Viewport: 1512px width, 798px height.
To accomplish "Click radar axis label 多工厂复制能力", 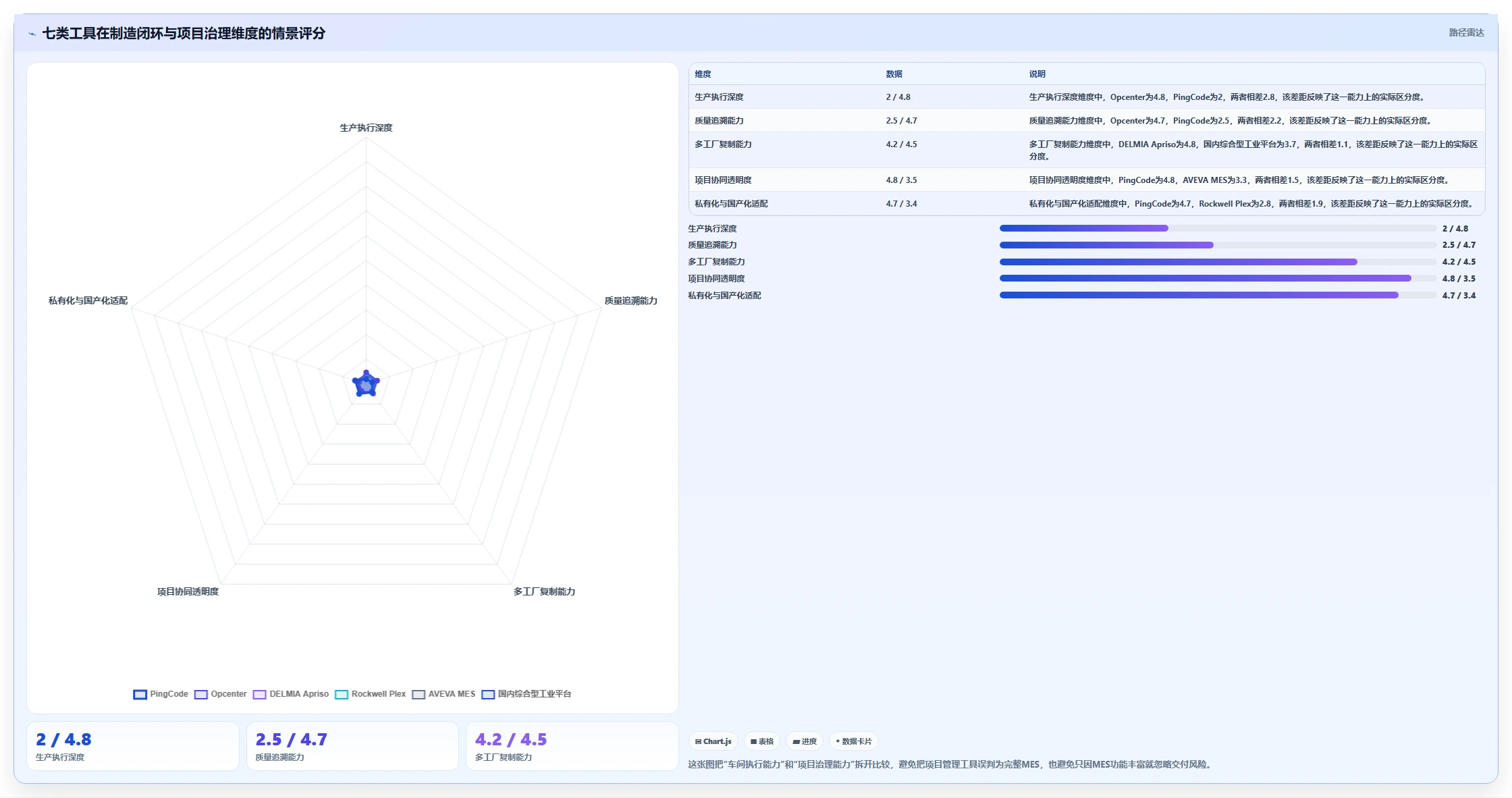I will pyautogui.click(x=544, y=591).
